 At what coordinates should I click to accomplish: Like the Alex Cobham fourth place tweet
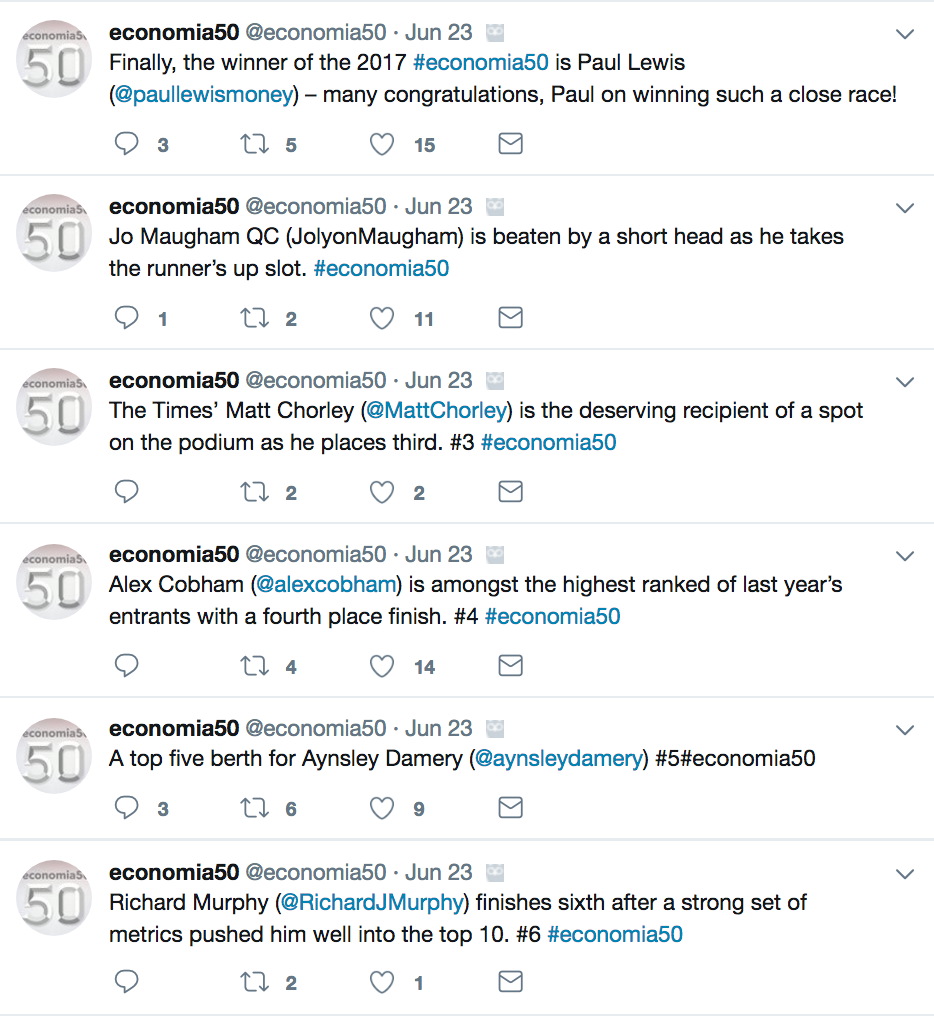(382, 666)
